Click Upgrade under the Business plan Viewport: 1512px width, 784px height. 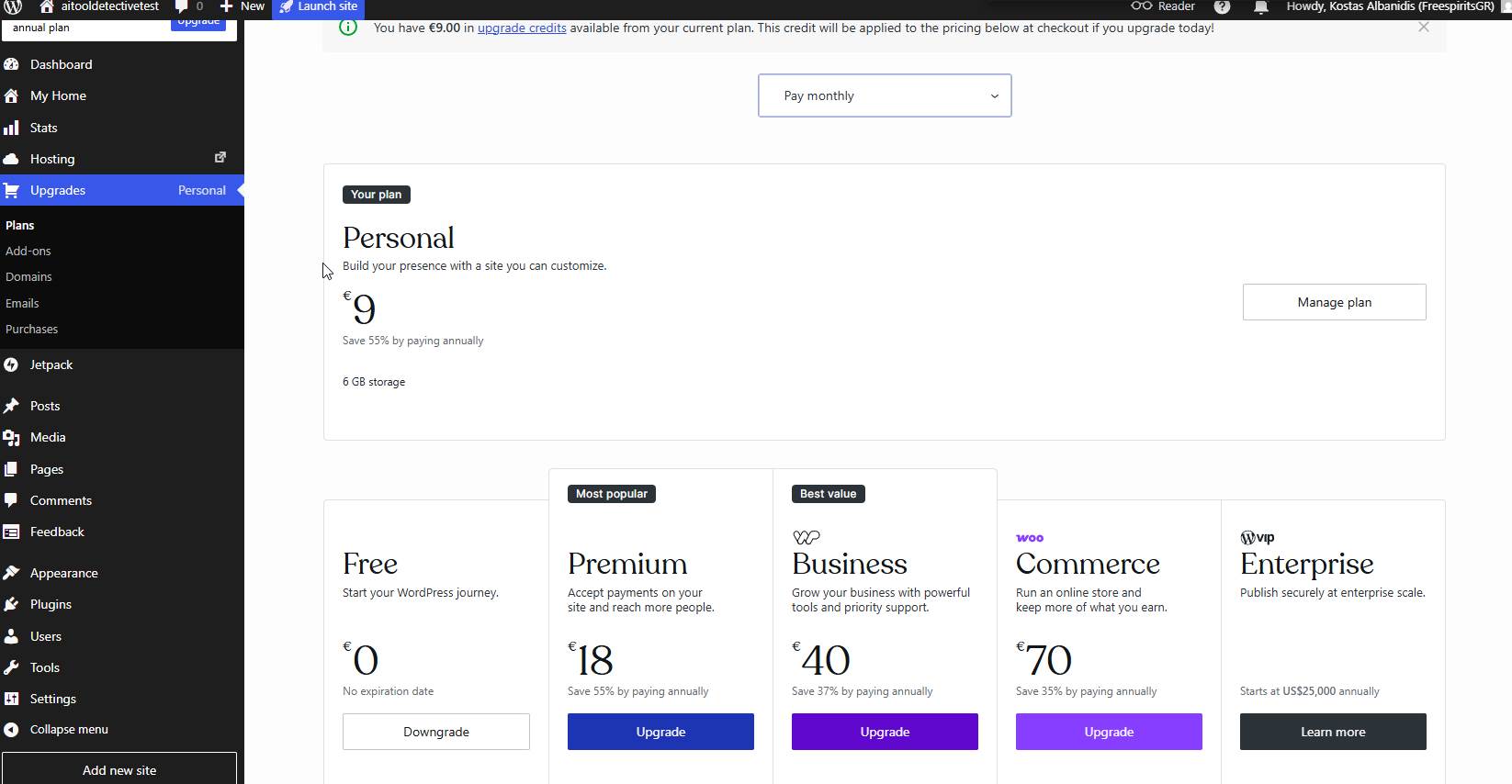click(885, 732)
